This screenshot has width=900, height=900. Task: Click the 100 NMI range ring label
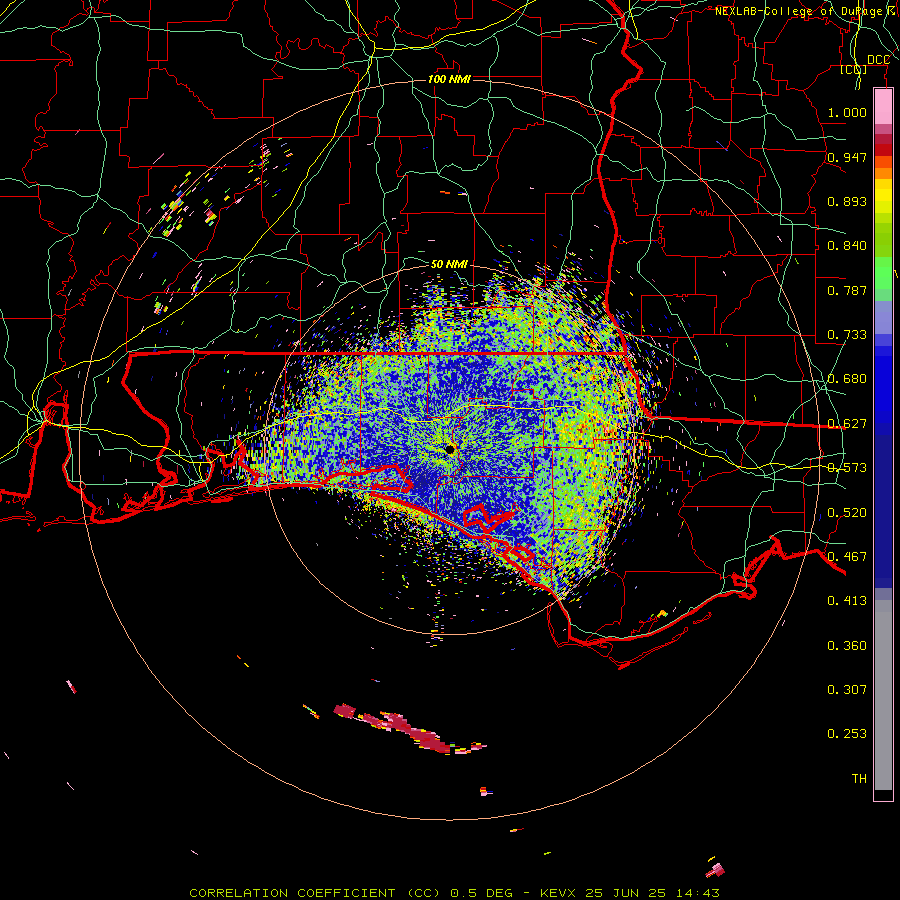point(449,79)
